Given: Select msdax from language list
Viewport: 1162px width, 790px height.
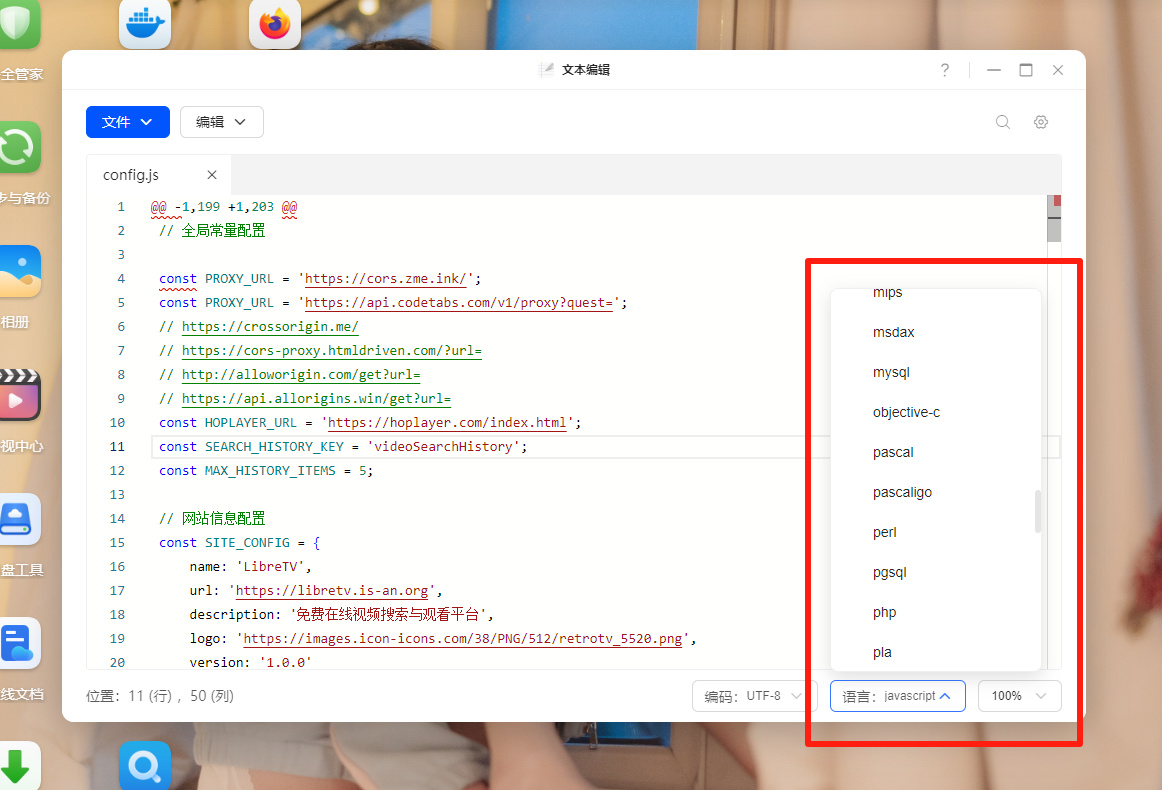Looking at the screenshot, I should coord(893,333).
